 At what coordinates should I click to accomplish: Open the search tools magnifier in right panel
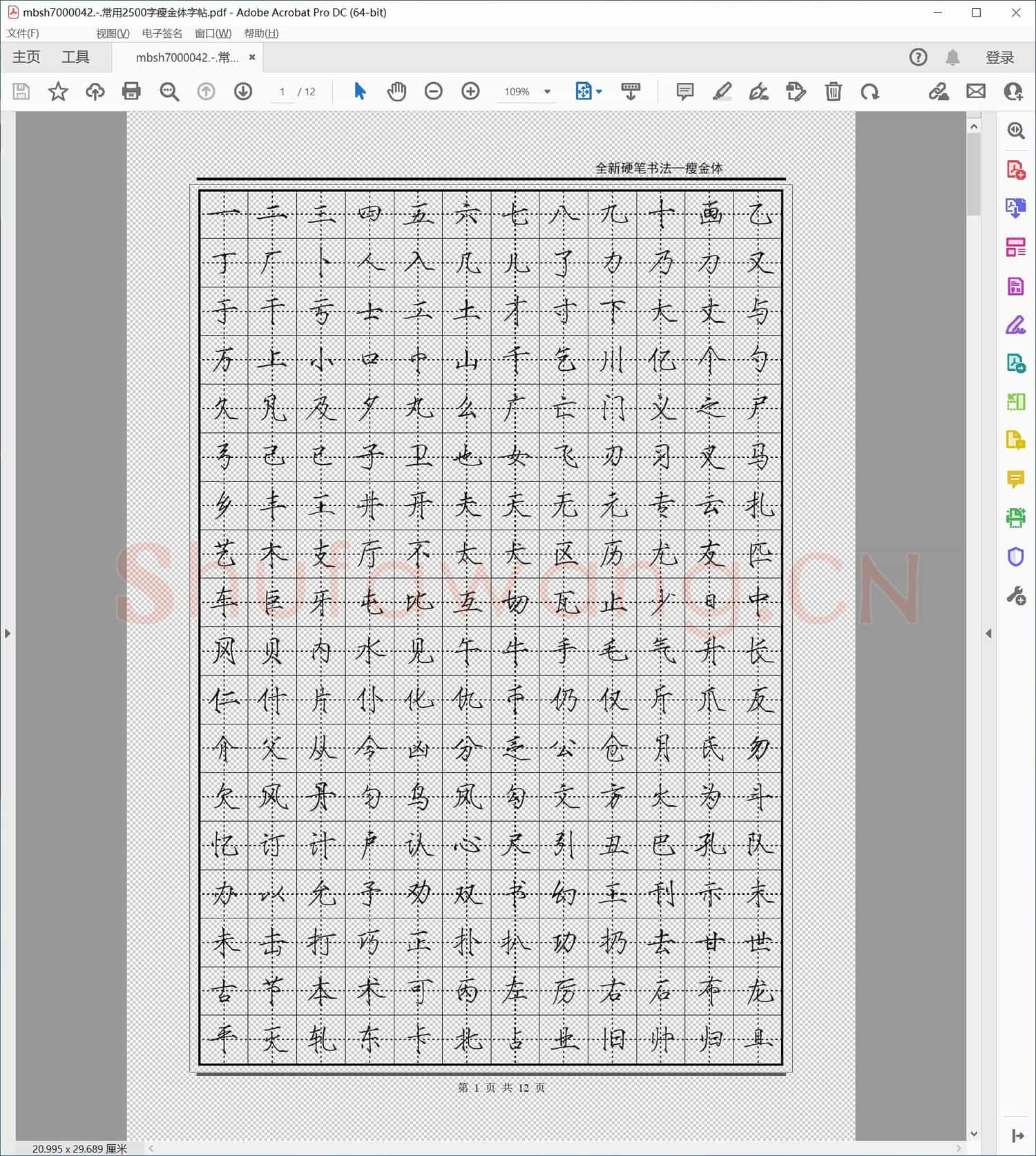(x=1015, y=131)
